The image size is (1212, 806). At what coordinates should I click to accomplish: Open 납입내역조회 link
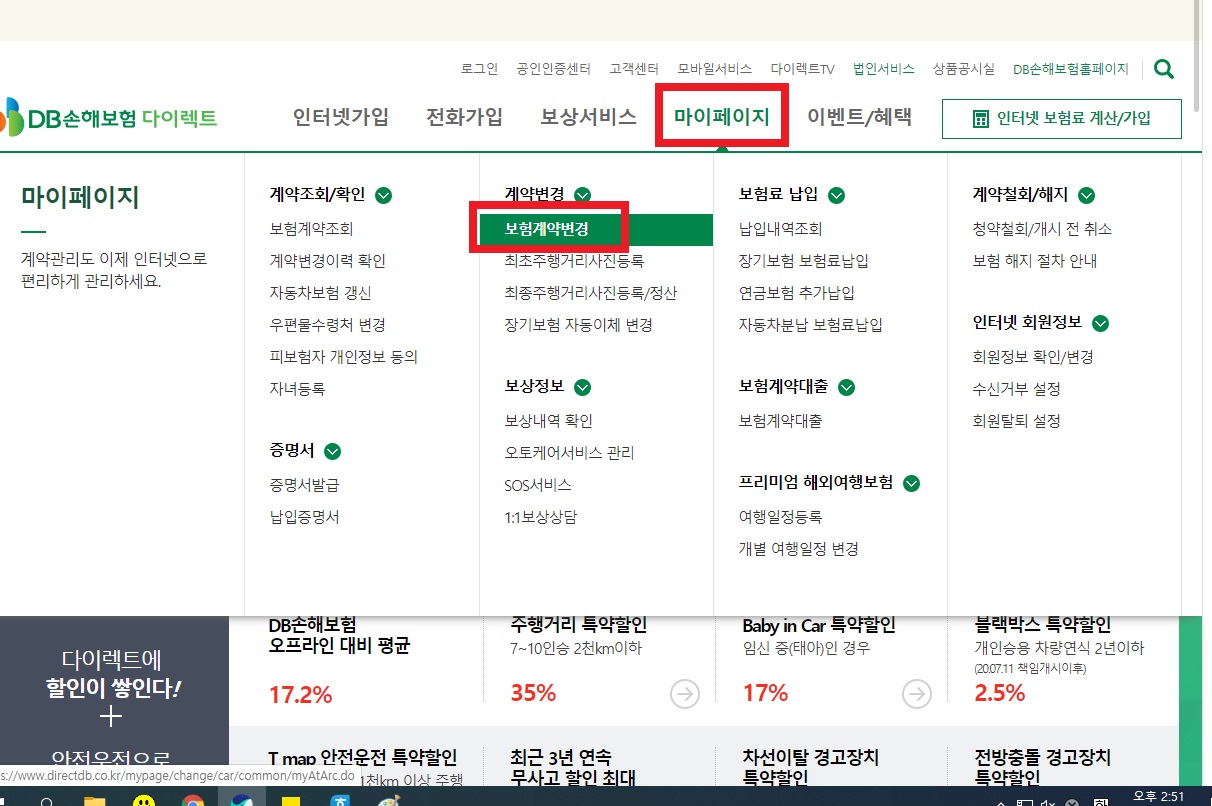point(780,229)
